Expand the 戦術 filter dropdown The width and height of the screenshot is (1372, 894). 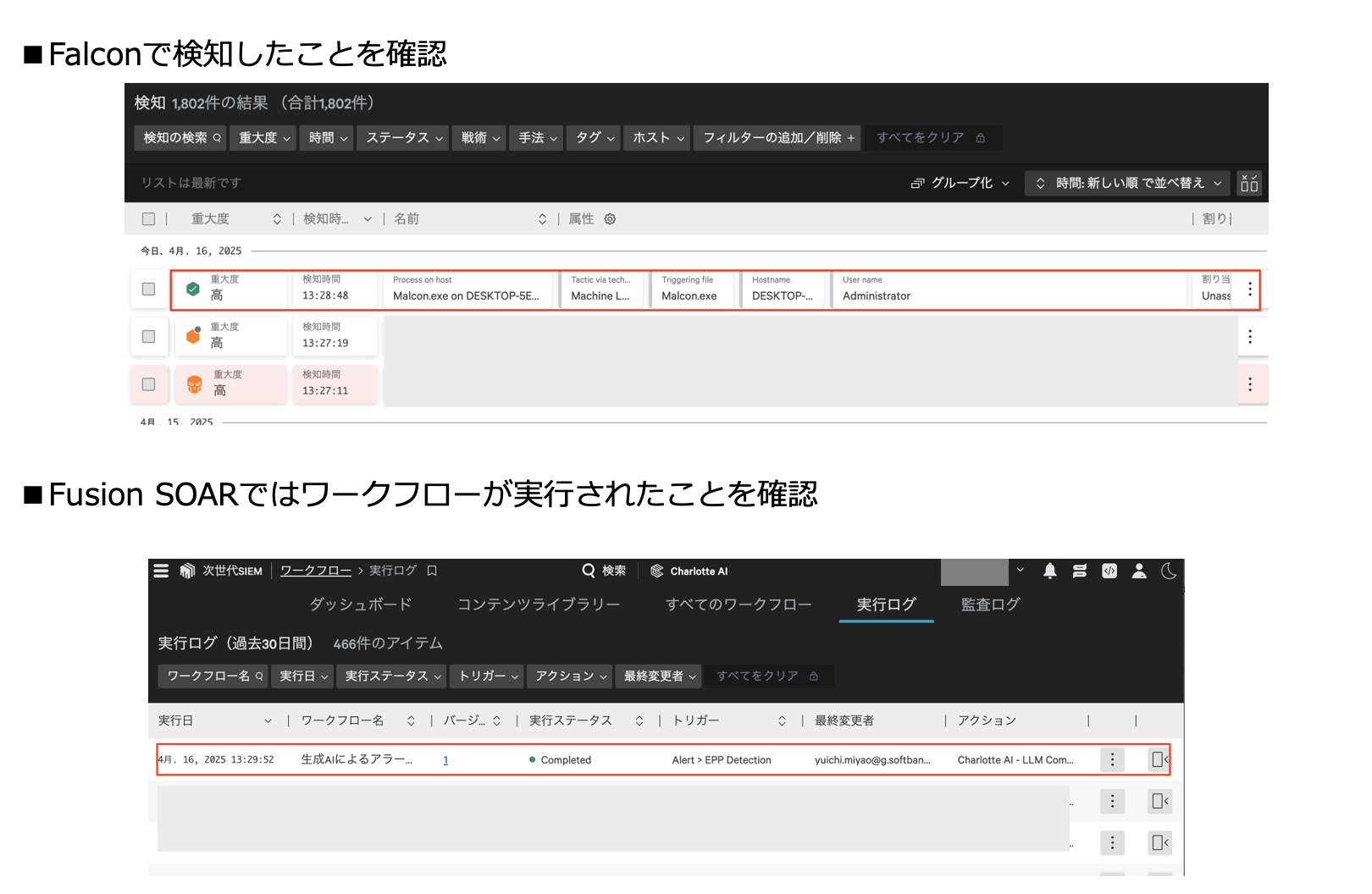480,138
